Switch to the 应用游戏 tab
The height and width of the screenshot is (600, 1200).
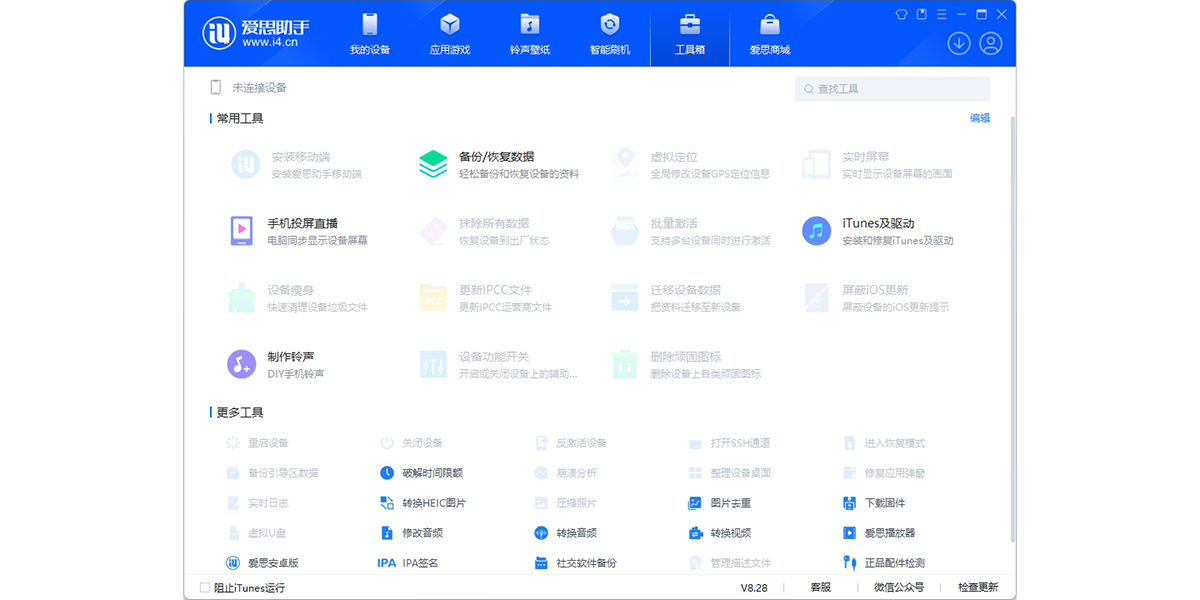tap(450, 34)
